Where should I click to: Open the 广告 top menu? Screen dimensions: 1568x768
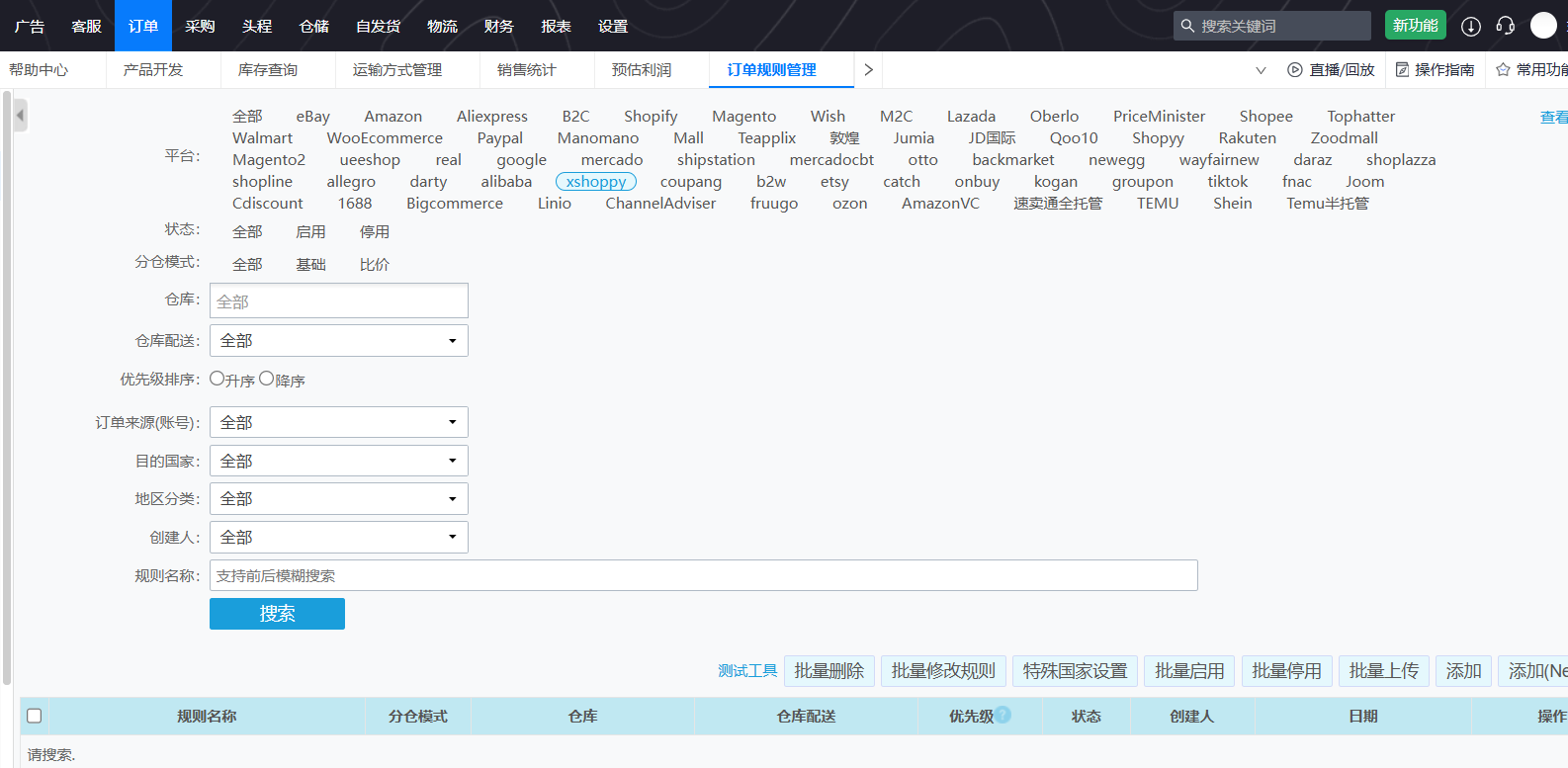click(x=30, y=26)
